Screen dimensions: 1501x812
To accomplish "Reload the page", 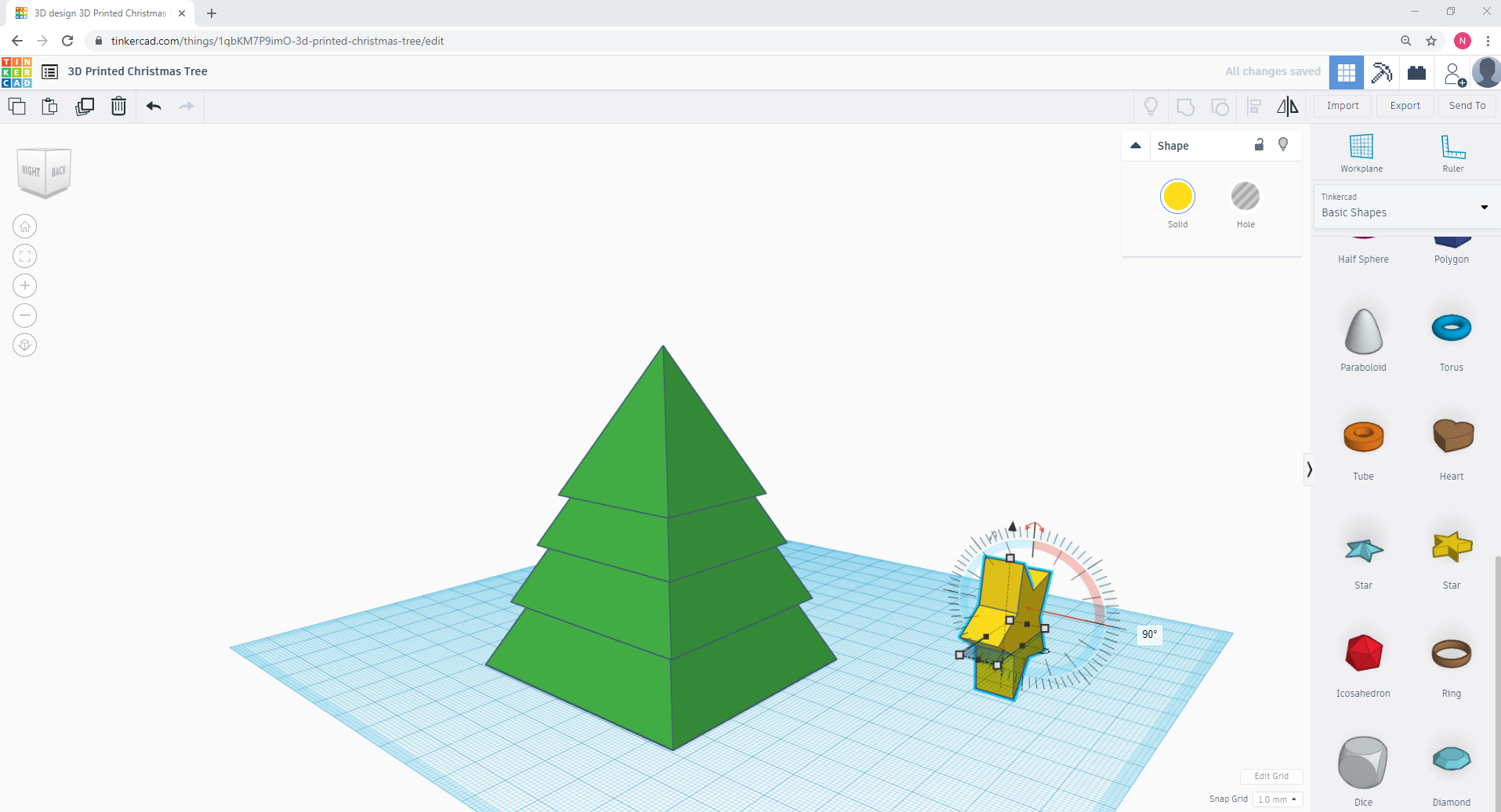I will coord(67,41).
